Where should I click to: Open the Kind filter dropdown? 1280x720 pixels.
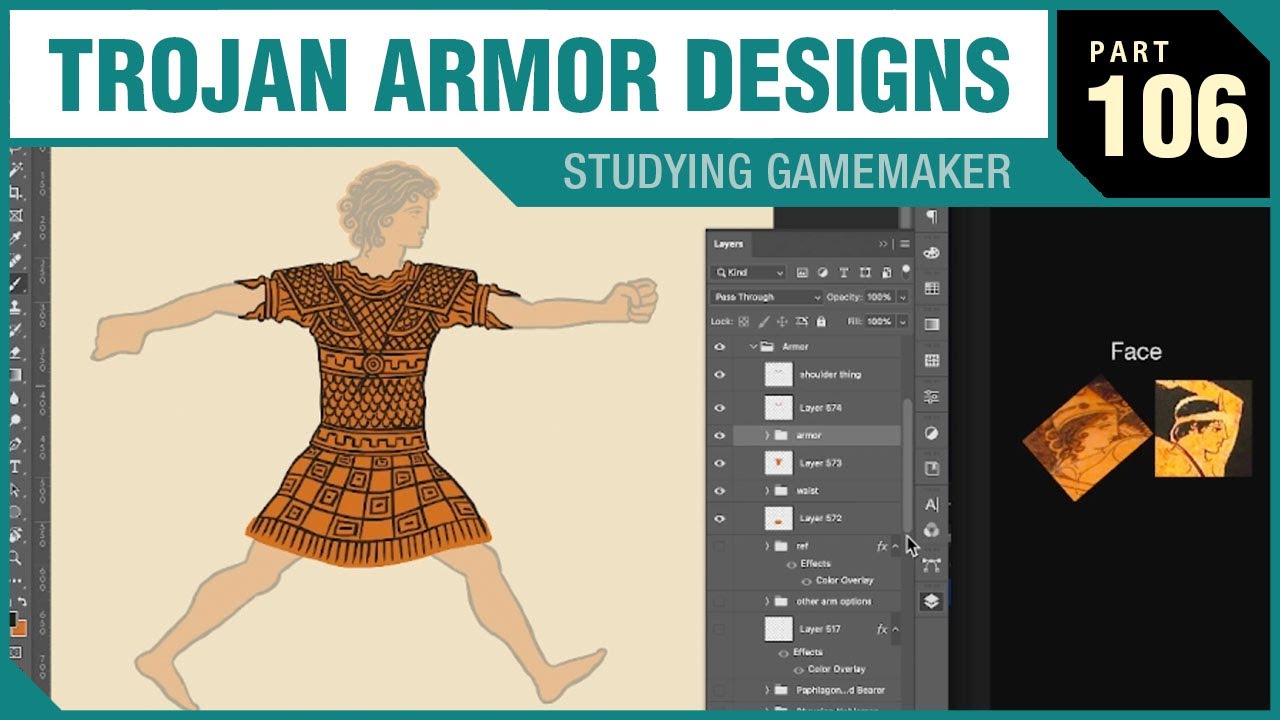point(748,272)
